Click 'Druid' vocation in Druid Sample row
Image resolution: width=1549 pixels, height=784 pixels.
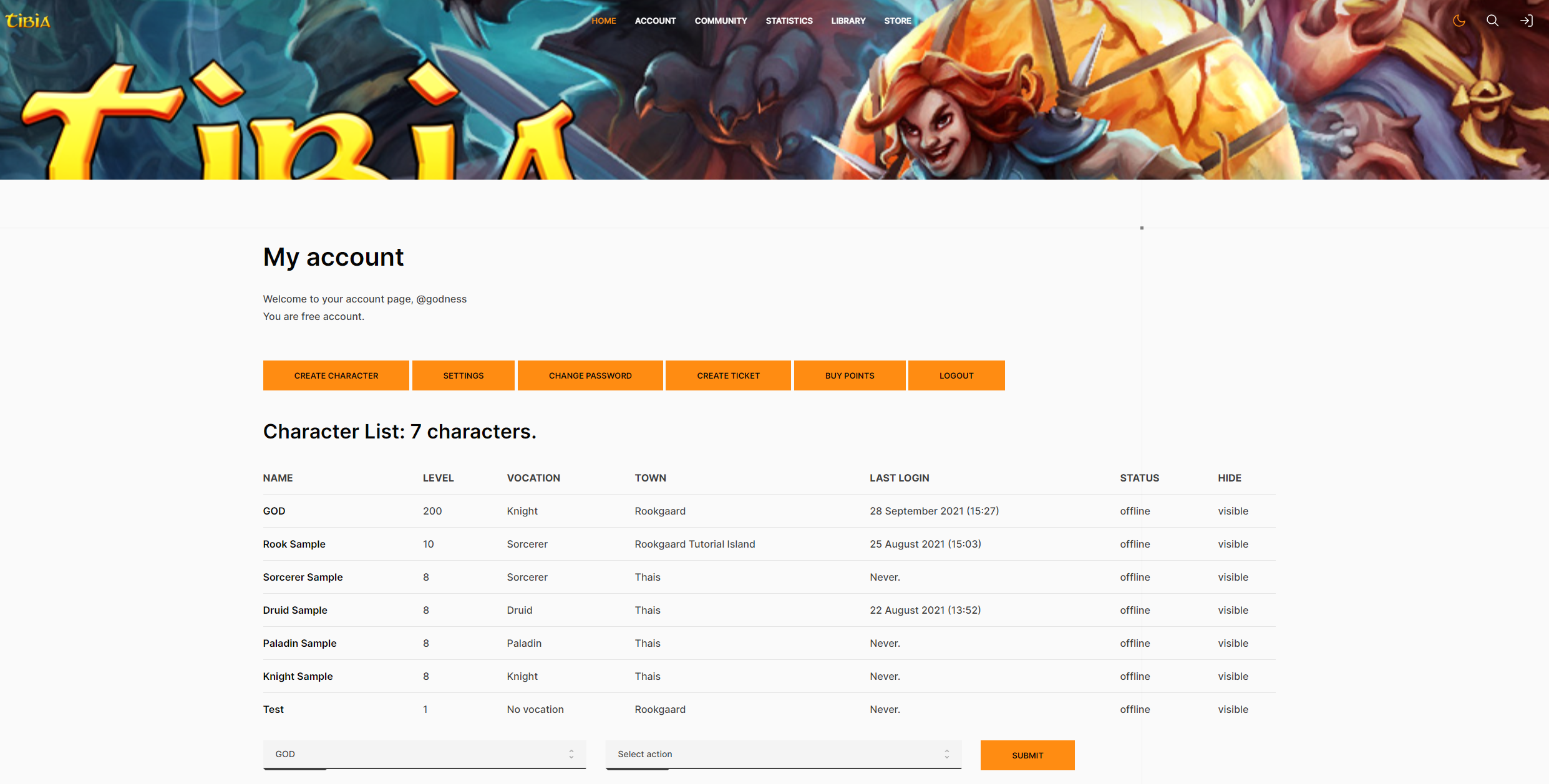(520, 610)
